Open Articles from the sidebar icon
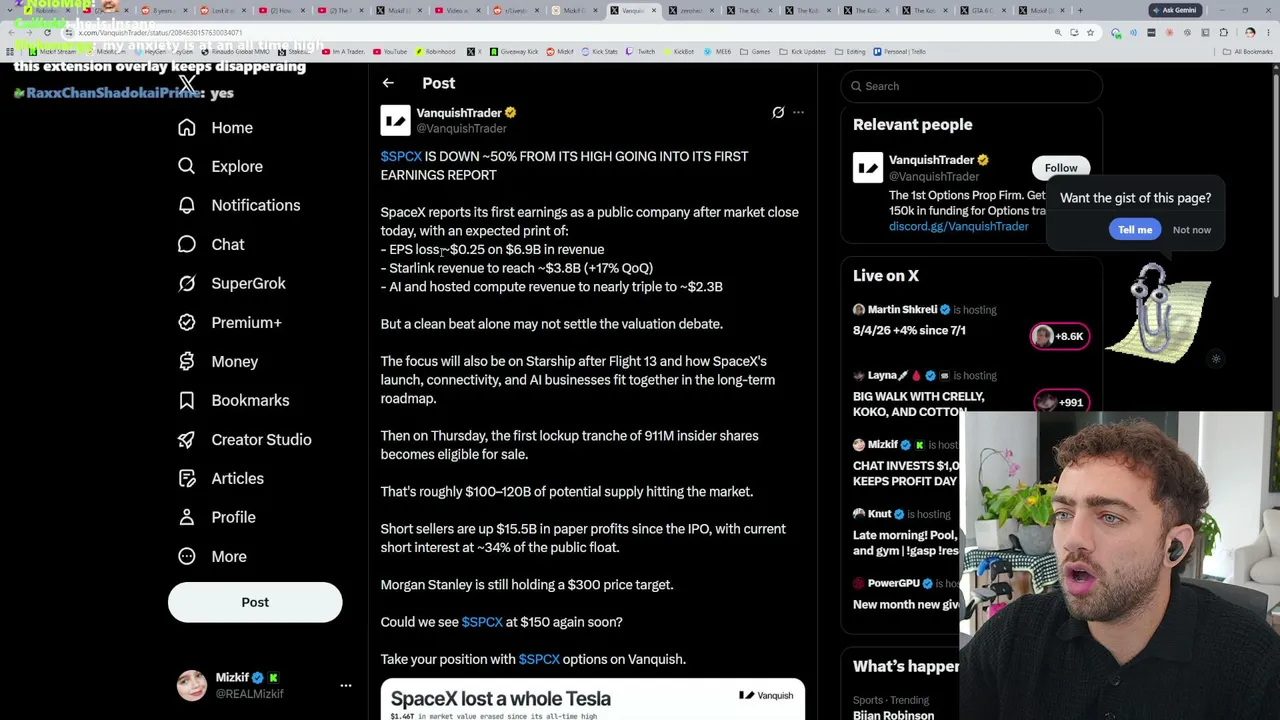The image size is (1280, 720). pyautogui.click(x=187, y=478)
